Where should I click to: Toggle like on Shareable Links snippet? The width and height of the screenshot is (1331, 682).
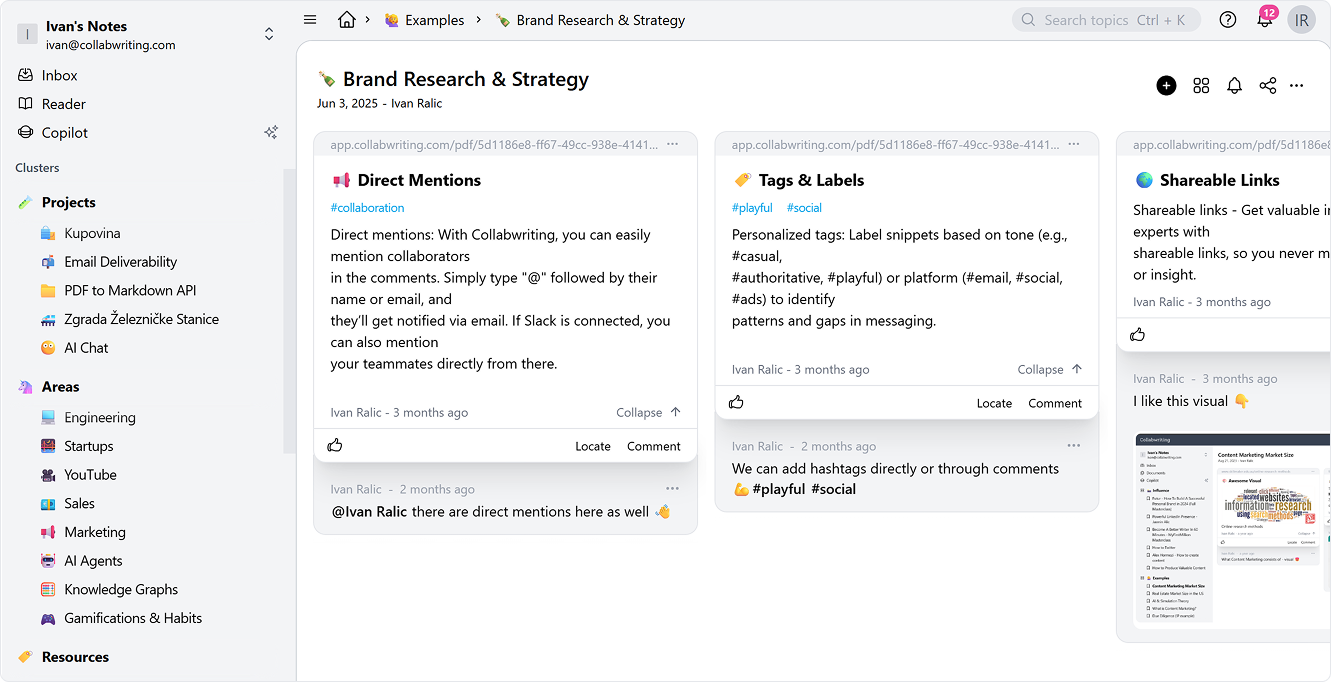tap(1137, 335)
